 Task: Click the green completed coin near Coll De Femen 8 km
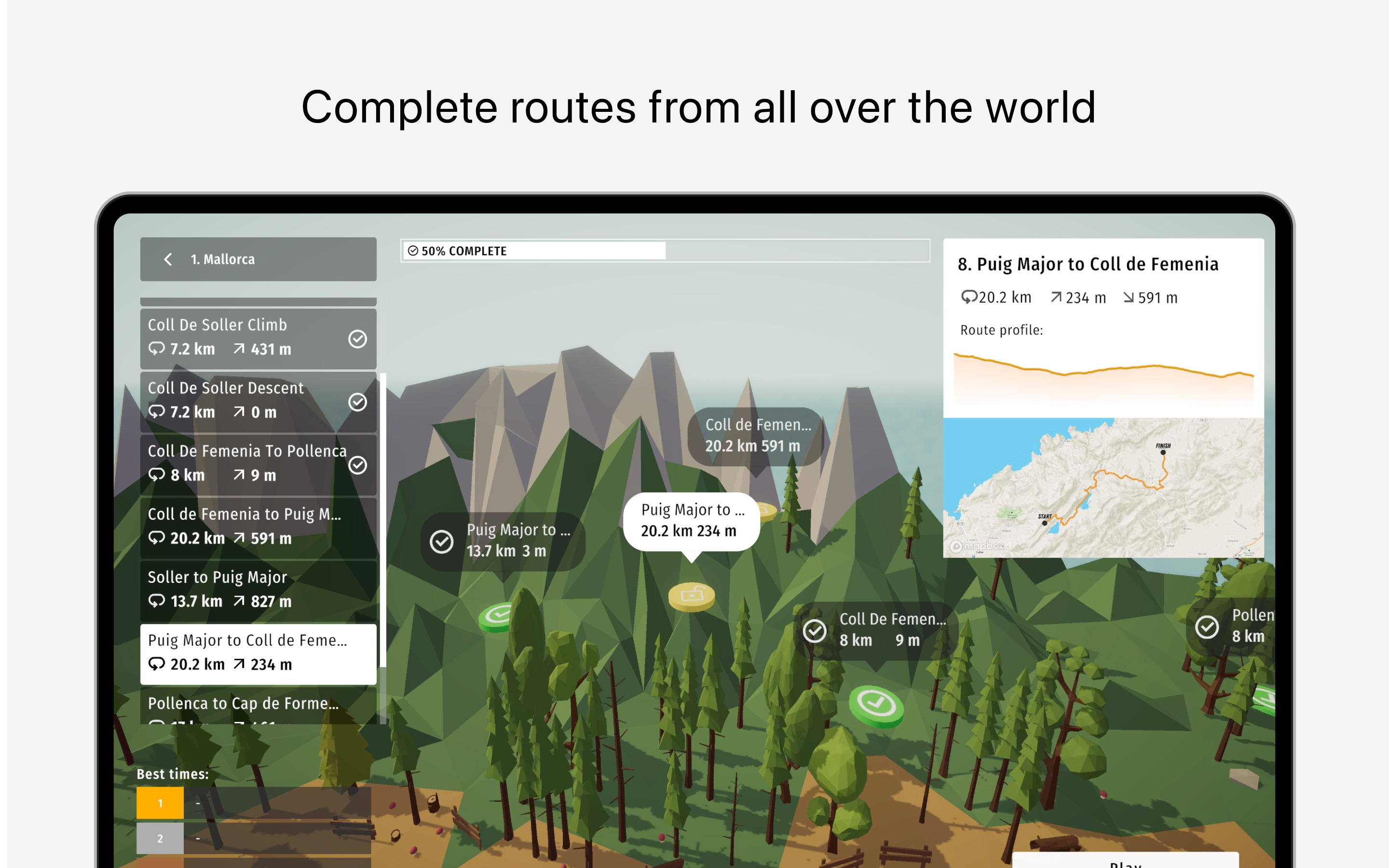pyautogui.click(x=876, y=706)
